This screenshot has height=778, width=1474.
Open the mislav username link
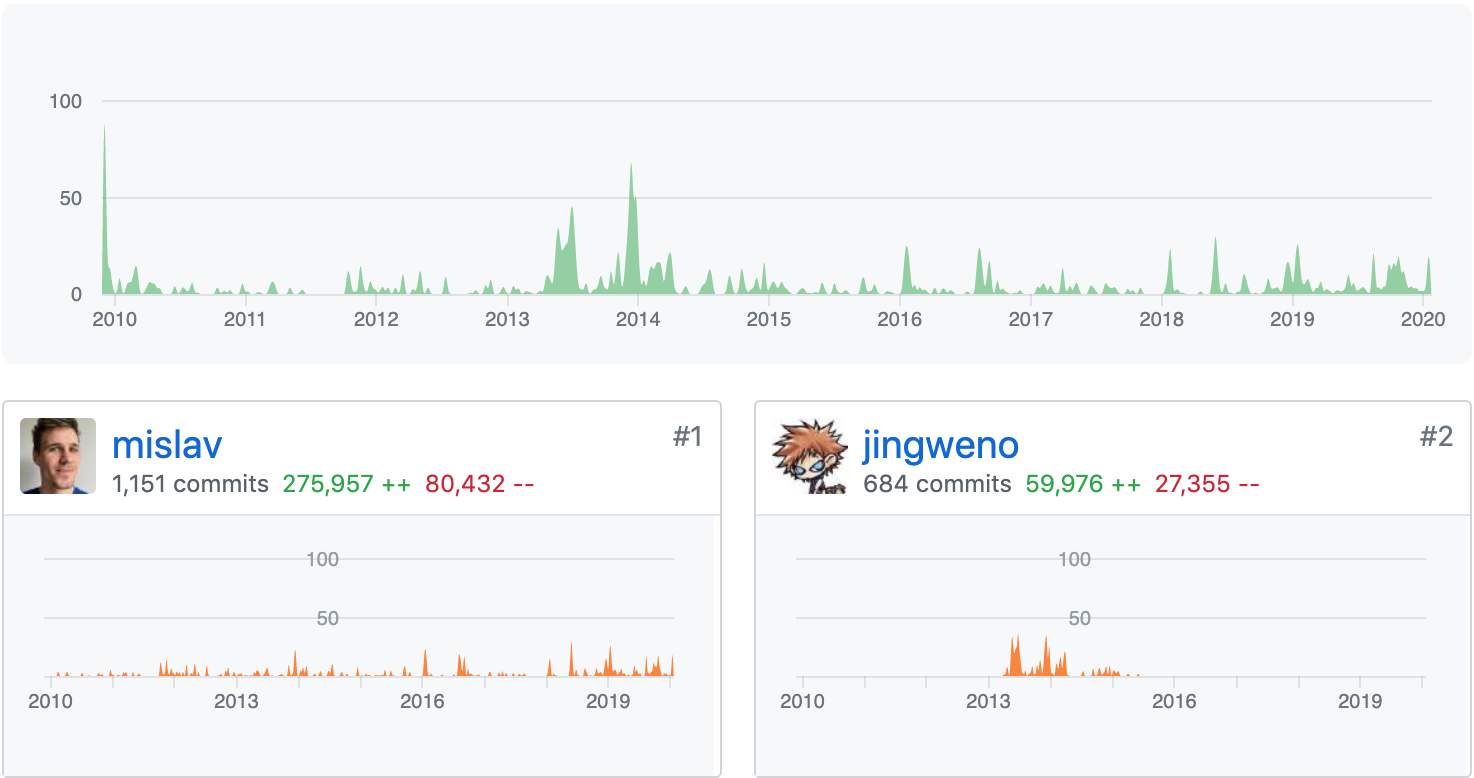click(167, 445)
